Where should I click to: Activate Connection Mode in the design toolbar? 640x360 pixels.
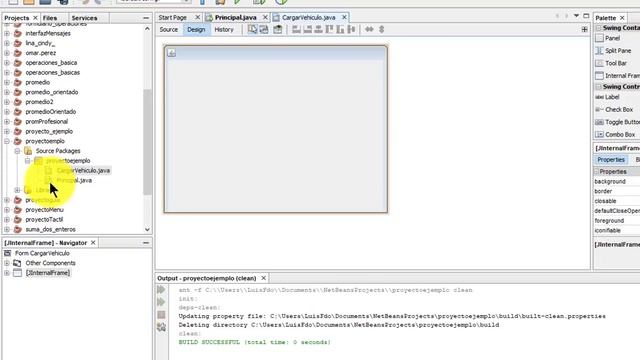[x=264, y=29]
